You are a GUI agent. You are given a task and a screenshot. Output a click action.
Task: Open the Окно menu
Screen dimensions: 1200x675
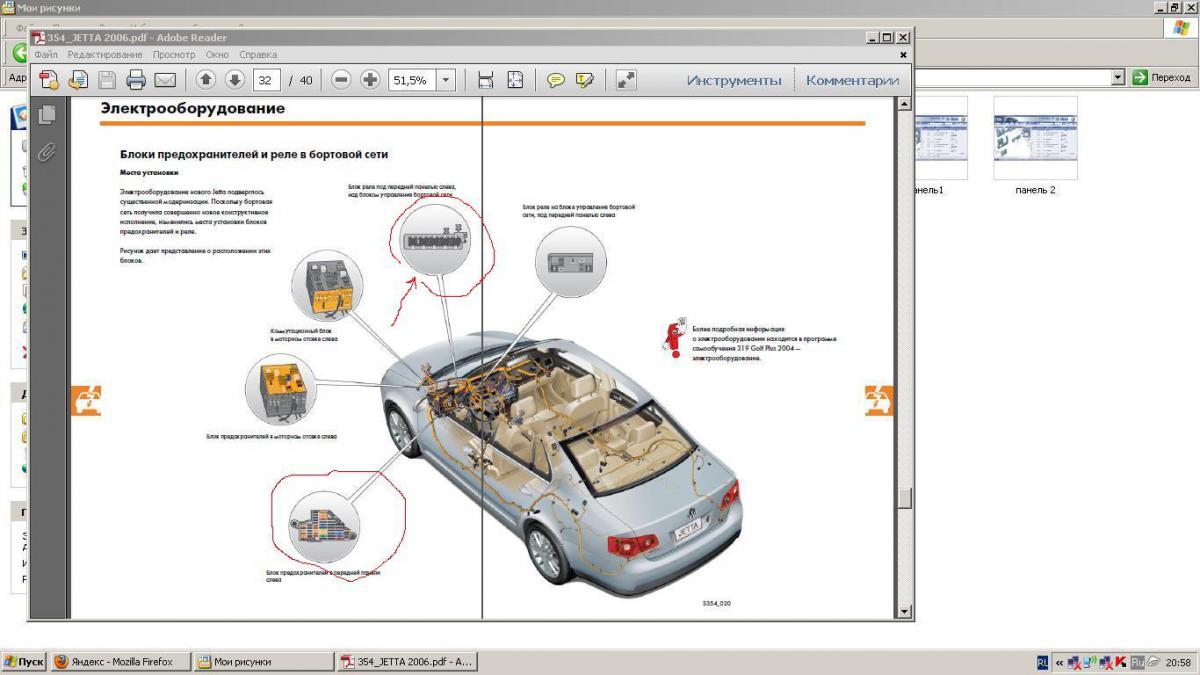tap(217, 55)
